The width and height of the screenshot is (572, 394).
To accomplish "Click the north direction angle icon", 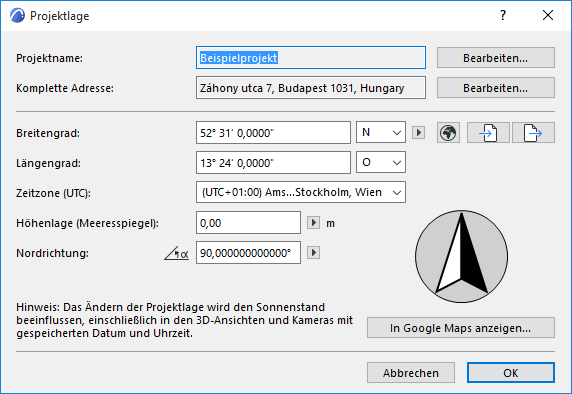I will click(177, 253).
